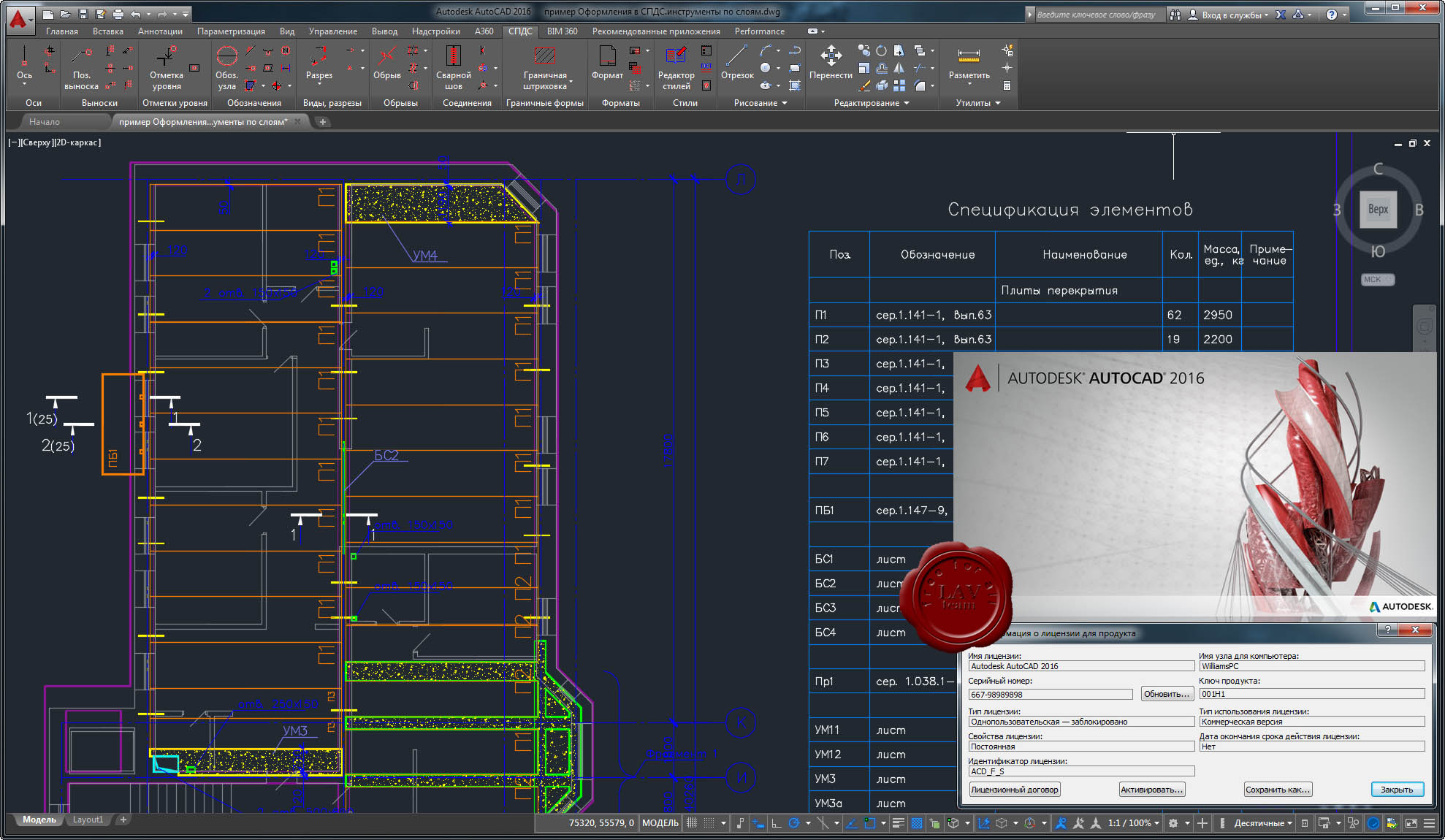Screen dimensions: 1445x840
Task: Switch to the Layout1 tab
Action: 88,820
